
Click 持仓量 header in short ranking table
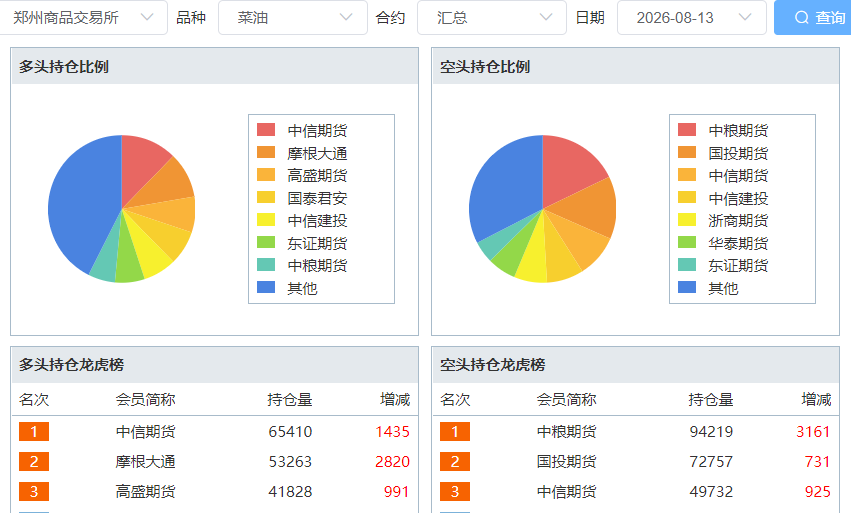pyautogui.click(x=711, y=400)
